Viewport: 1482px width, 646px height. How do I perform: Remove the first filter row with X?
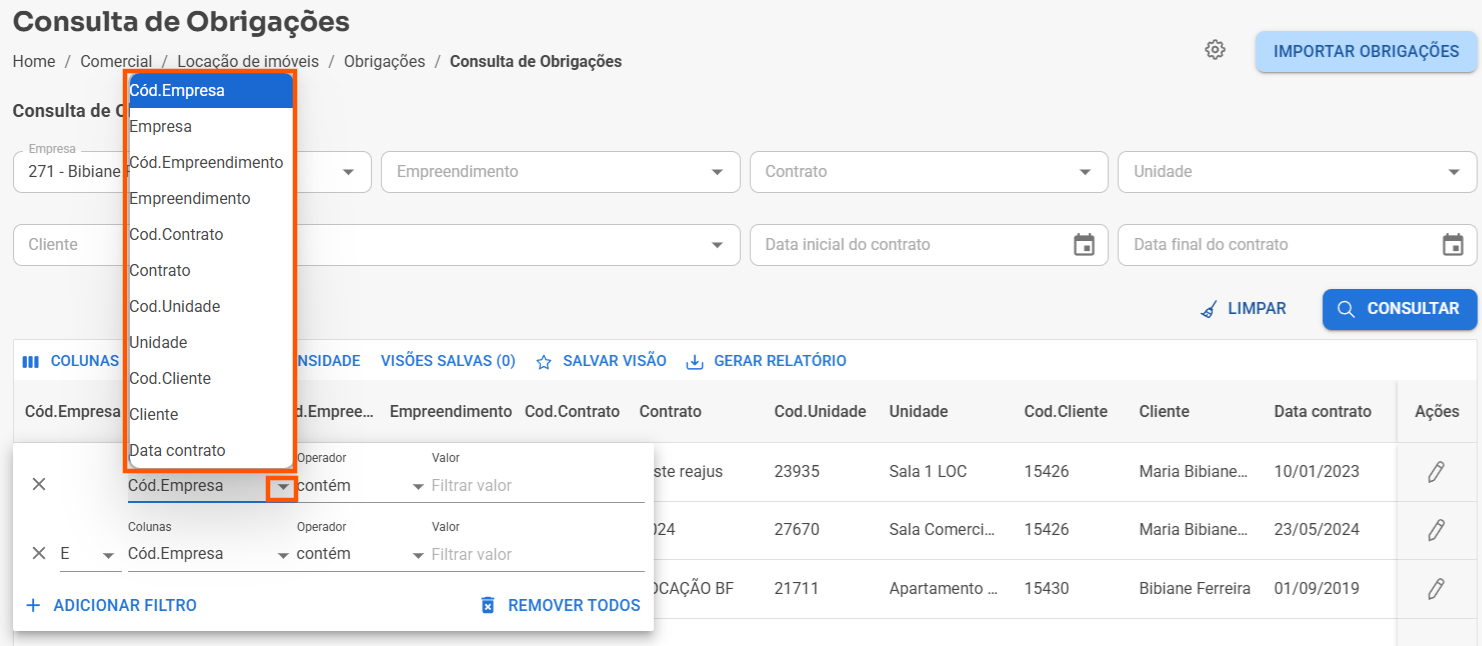(x=39, y=484)
